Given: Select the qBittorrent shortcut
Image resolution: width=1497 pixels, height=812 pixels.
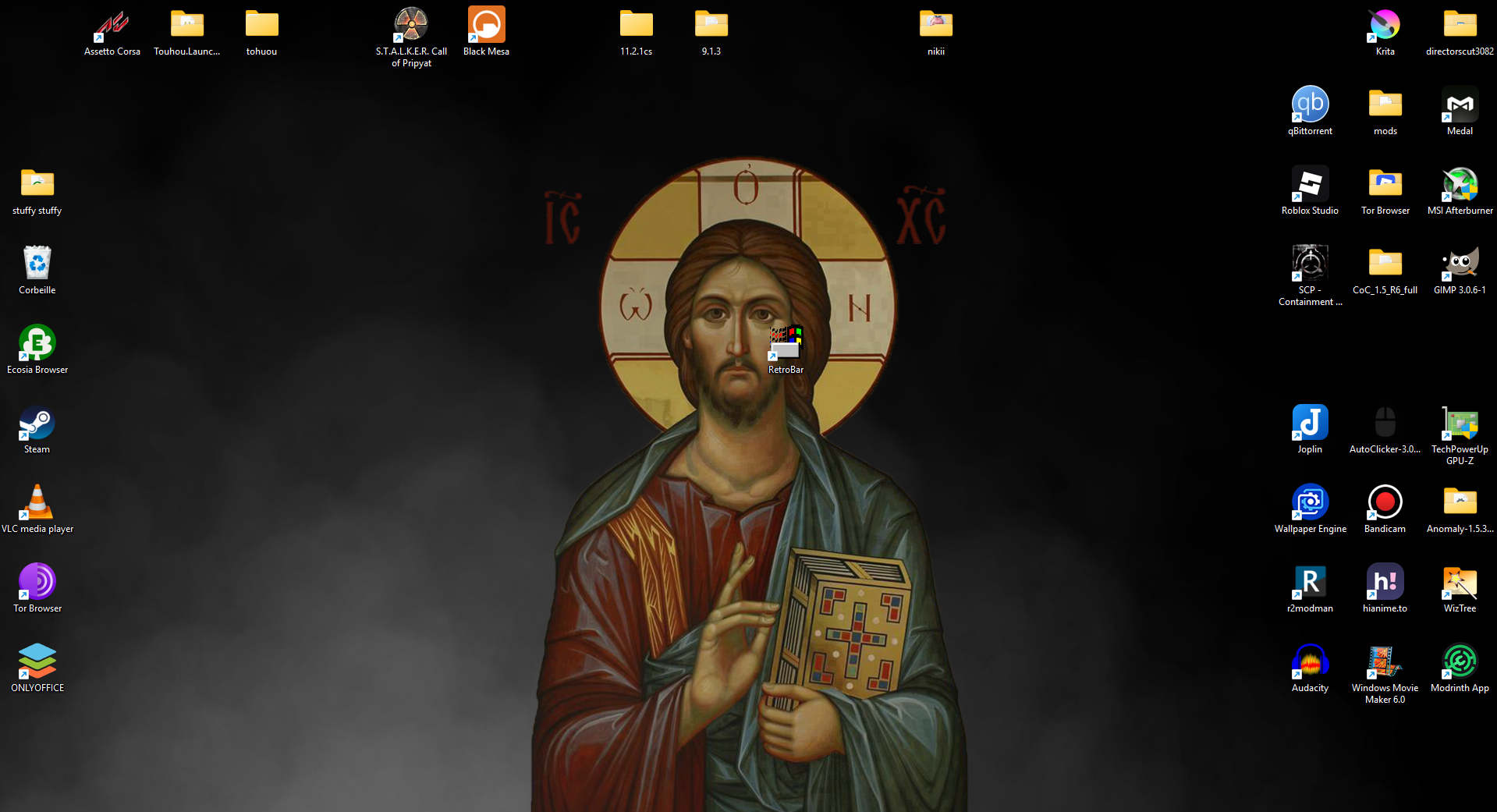Looking at the screenshot, I should click(x=1310, y=105).
